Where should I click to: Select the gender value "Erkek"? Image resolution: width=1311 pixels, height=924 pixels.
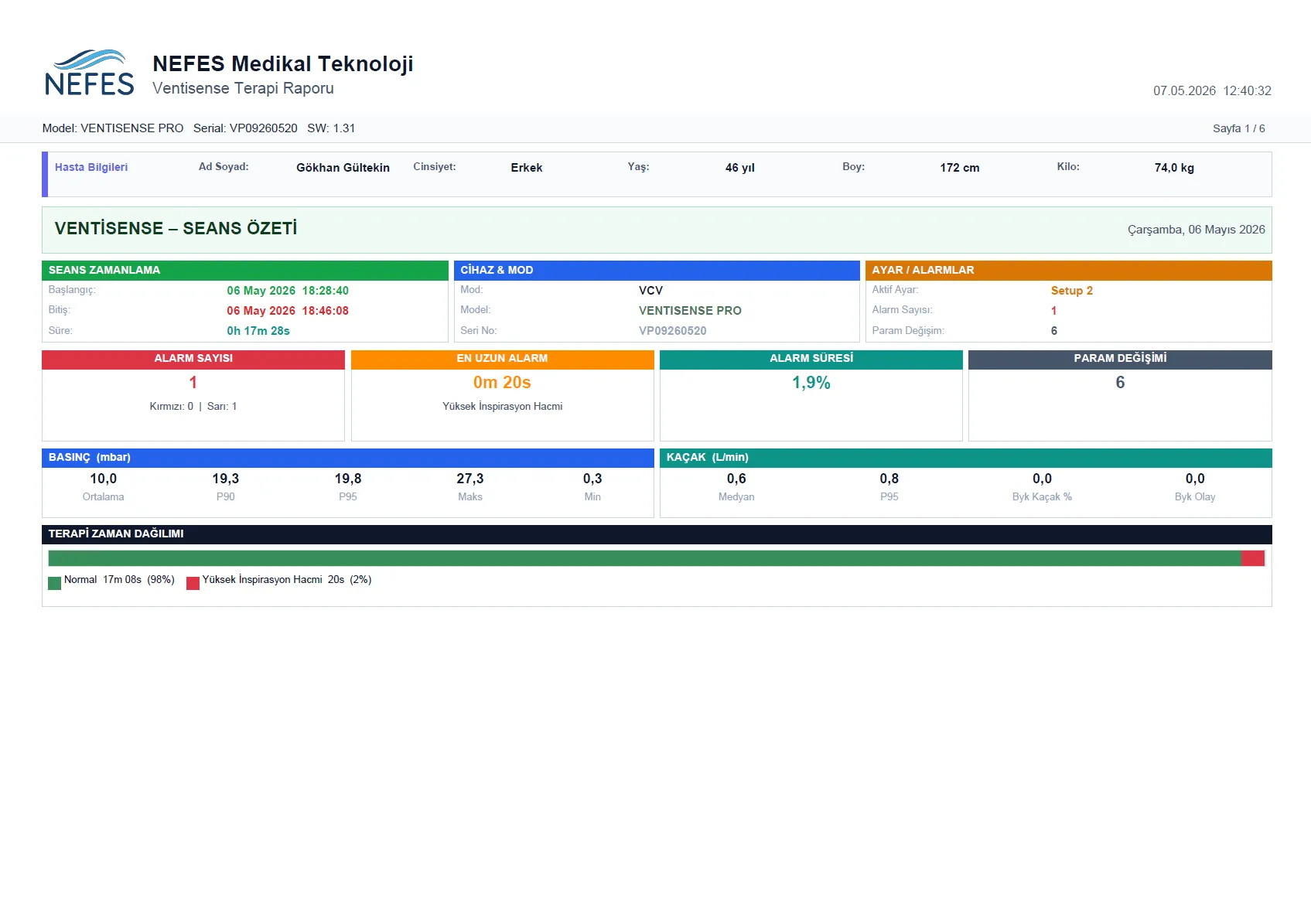(x=527, y=168)
